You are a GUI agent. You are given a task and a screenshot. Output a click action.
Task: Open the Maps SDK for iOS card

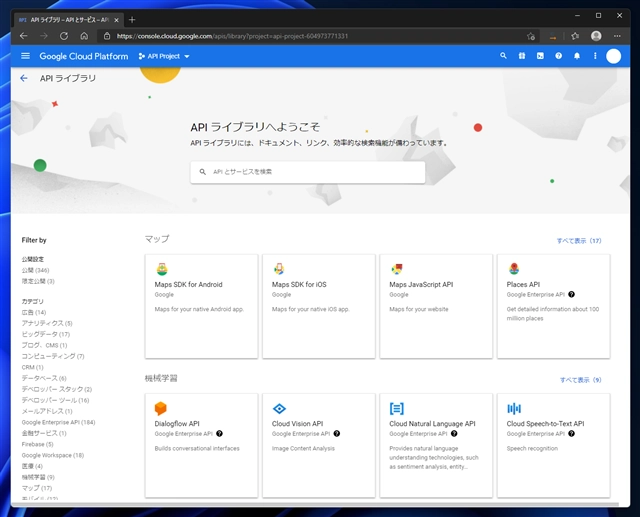click(319, 306)
